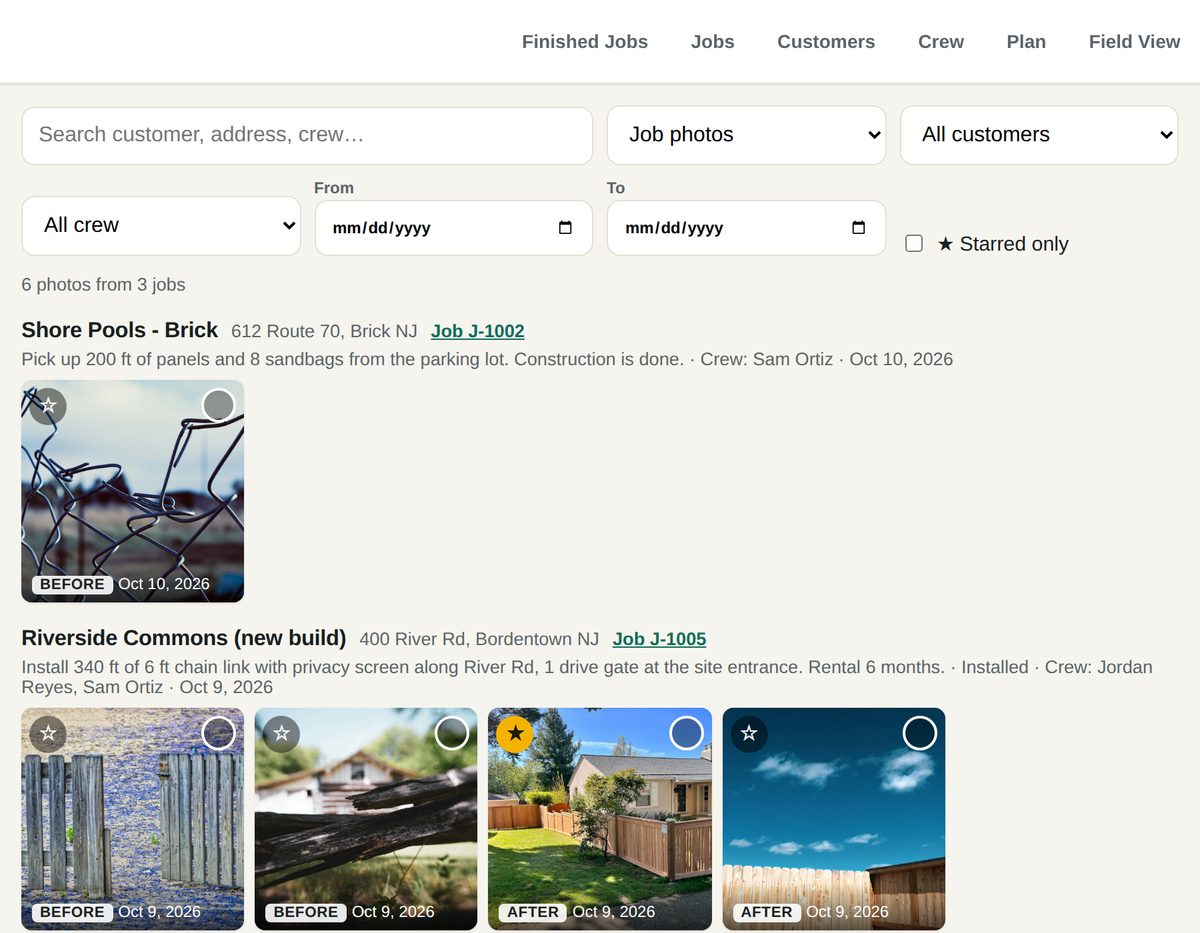Open the Job photos dropdown
Image resolution: width=1200 pixels, height=933 pixels.
[x=746, y=135]
